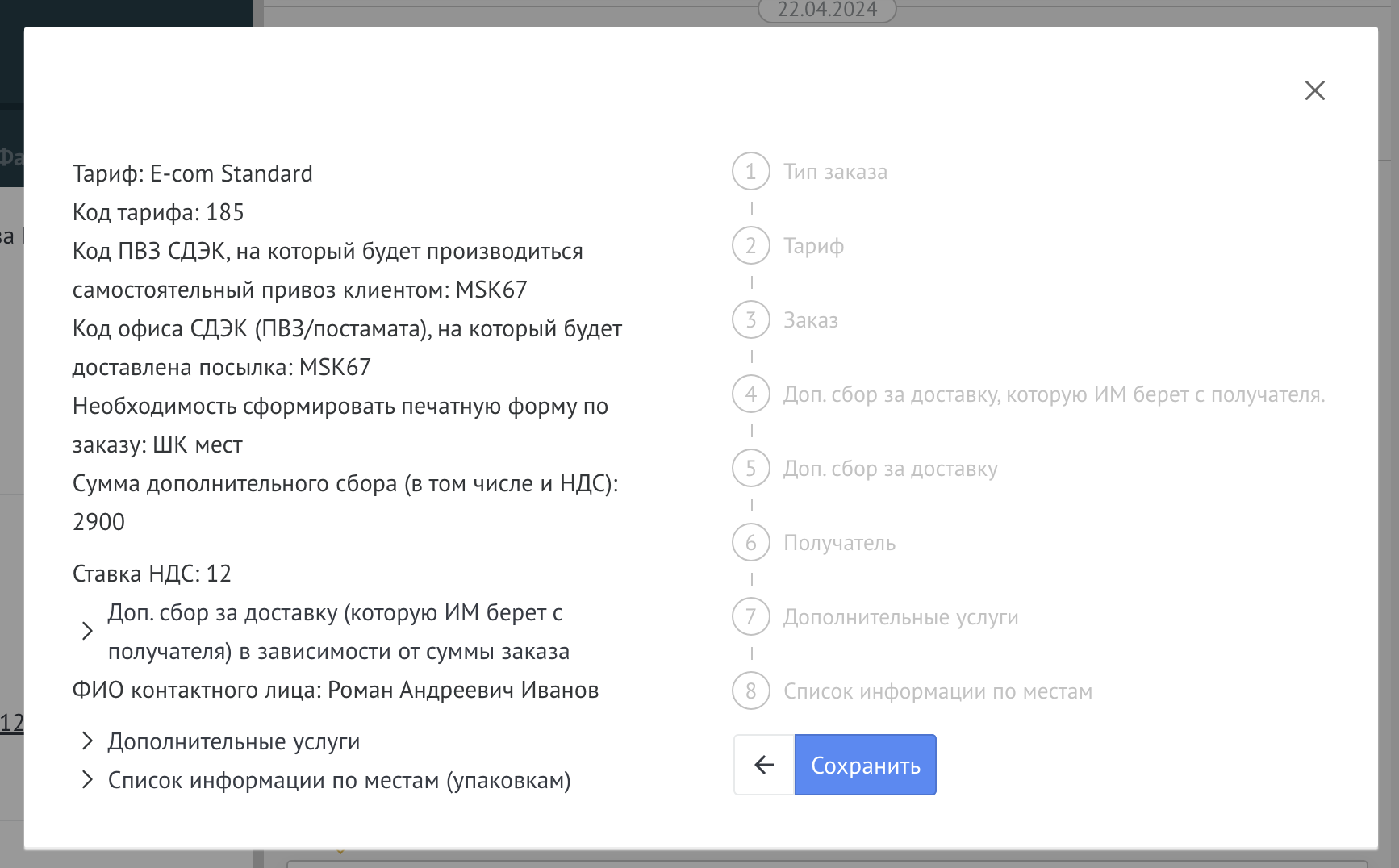Jump to step 3 circle icon
Viewport: 1399px width, 868px height.
coord(750,320)
